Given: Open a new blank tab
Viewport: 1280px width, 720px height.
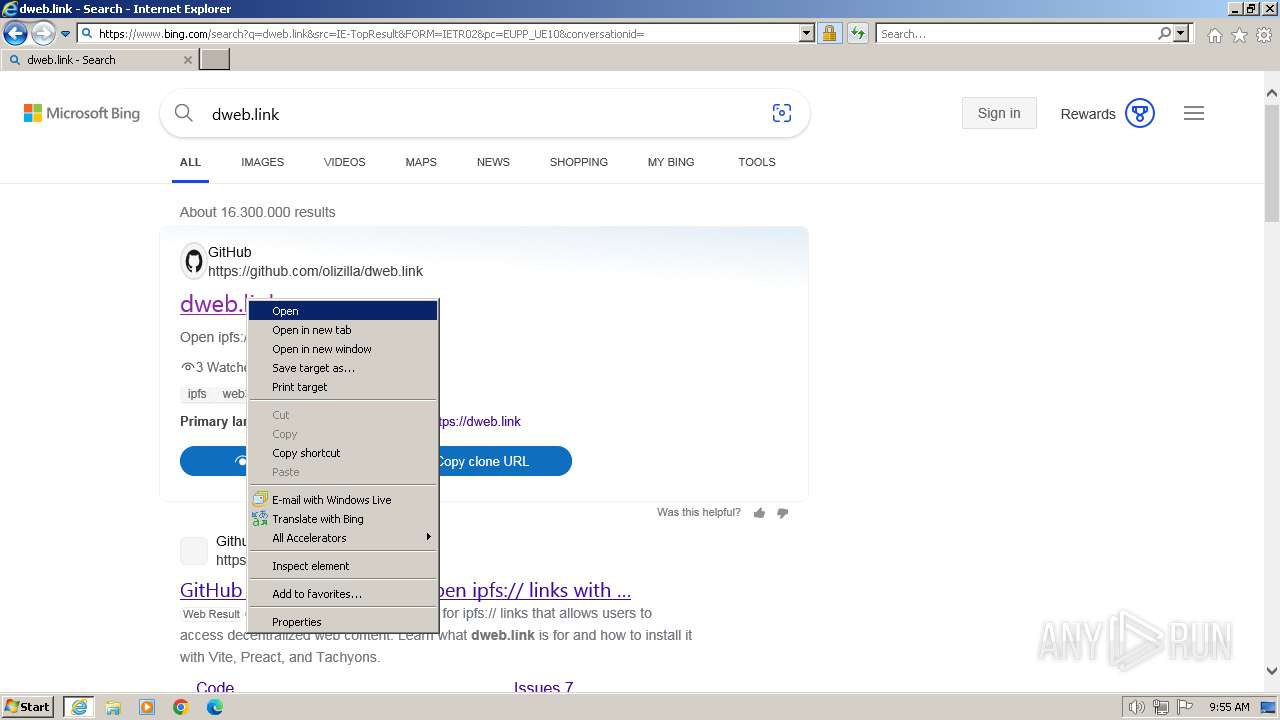Looking at the screenshot, I should click(x=215, y=60).
